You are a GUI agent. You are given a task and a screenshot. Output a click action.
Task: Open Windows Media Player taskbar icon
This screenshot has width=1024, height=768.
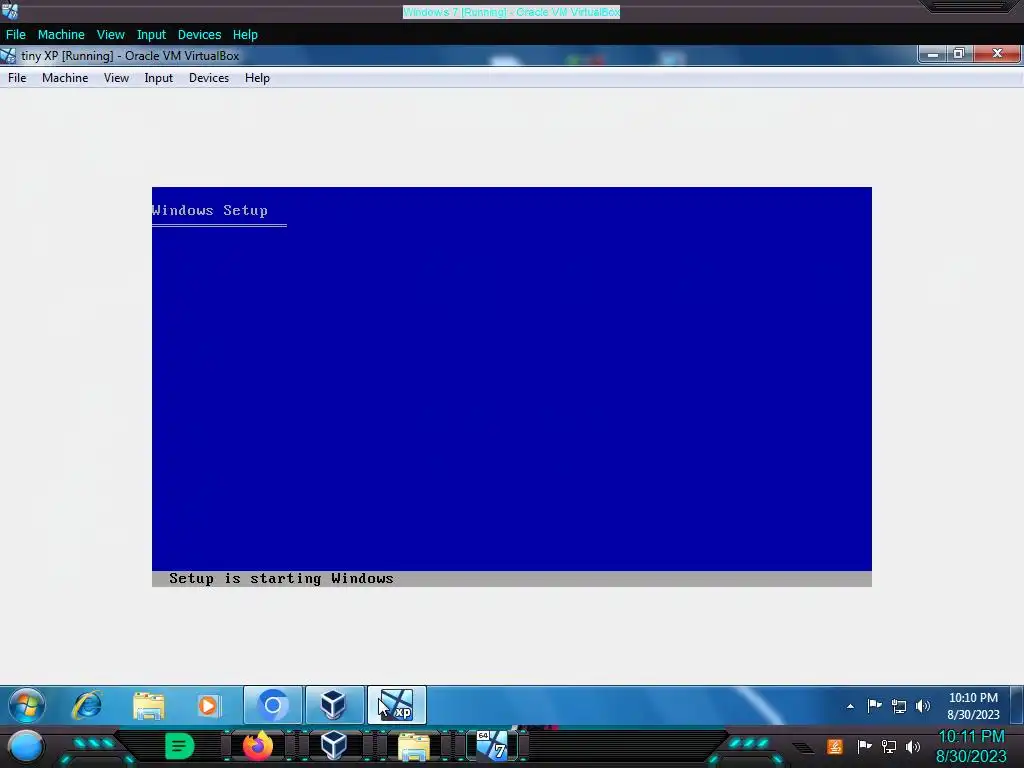click(208, 705)
